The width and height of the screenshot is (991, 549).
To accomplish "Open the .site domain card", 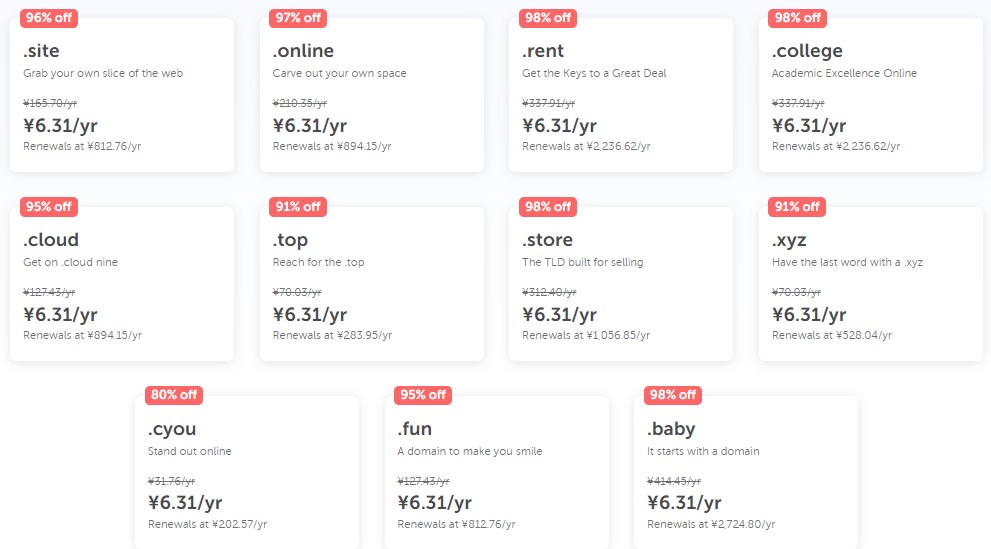I will point(121,95).
